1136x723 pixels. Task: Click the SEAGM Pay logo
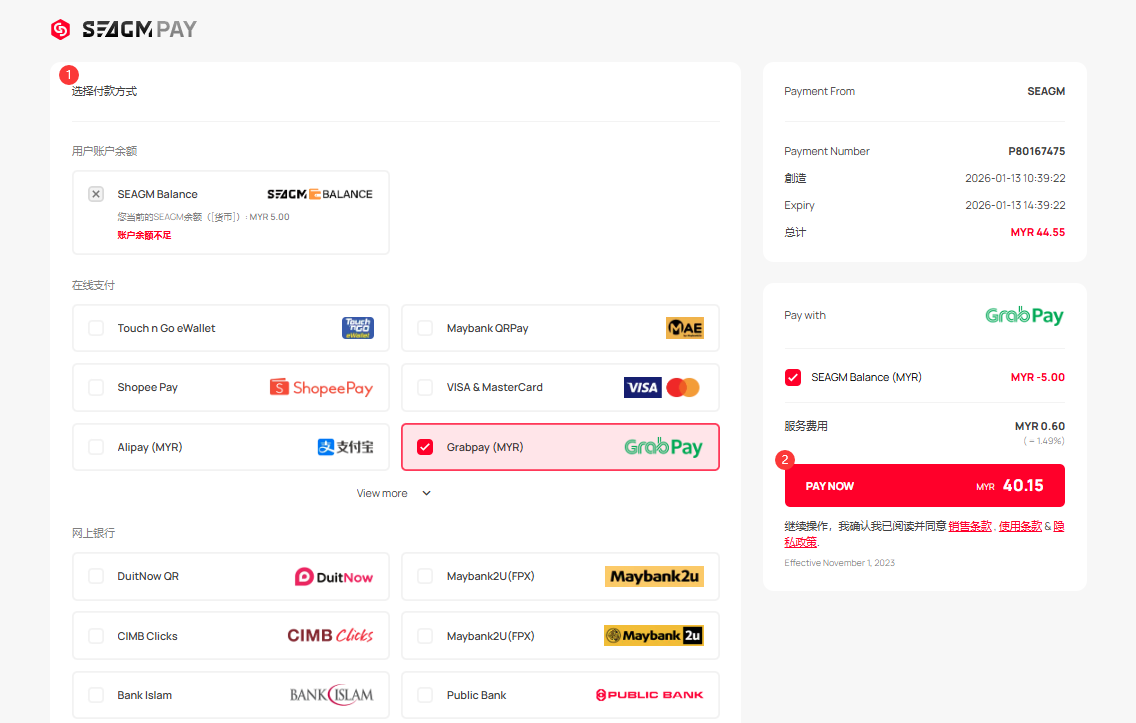click(x=123, y=30)
